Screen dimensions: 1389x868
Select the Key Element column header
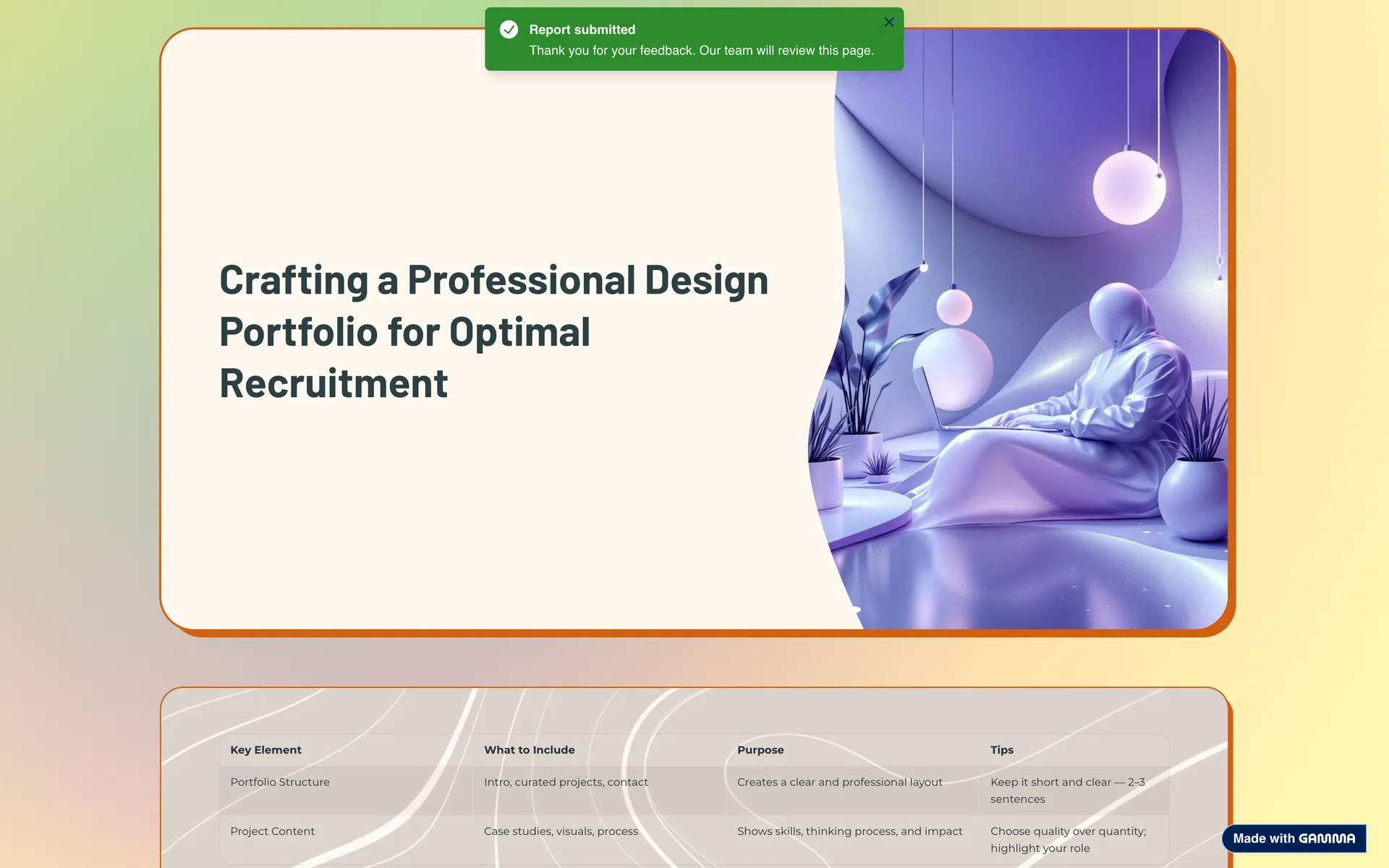point(266,750)
